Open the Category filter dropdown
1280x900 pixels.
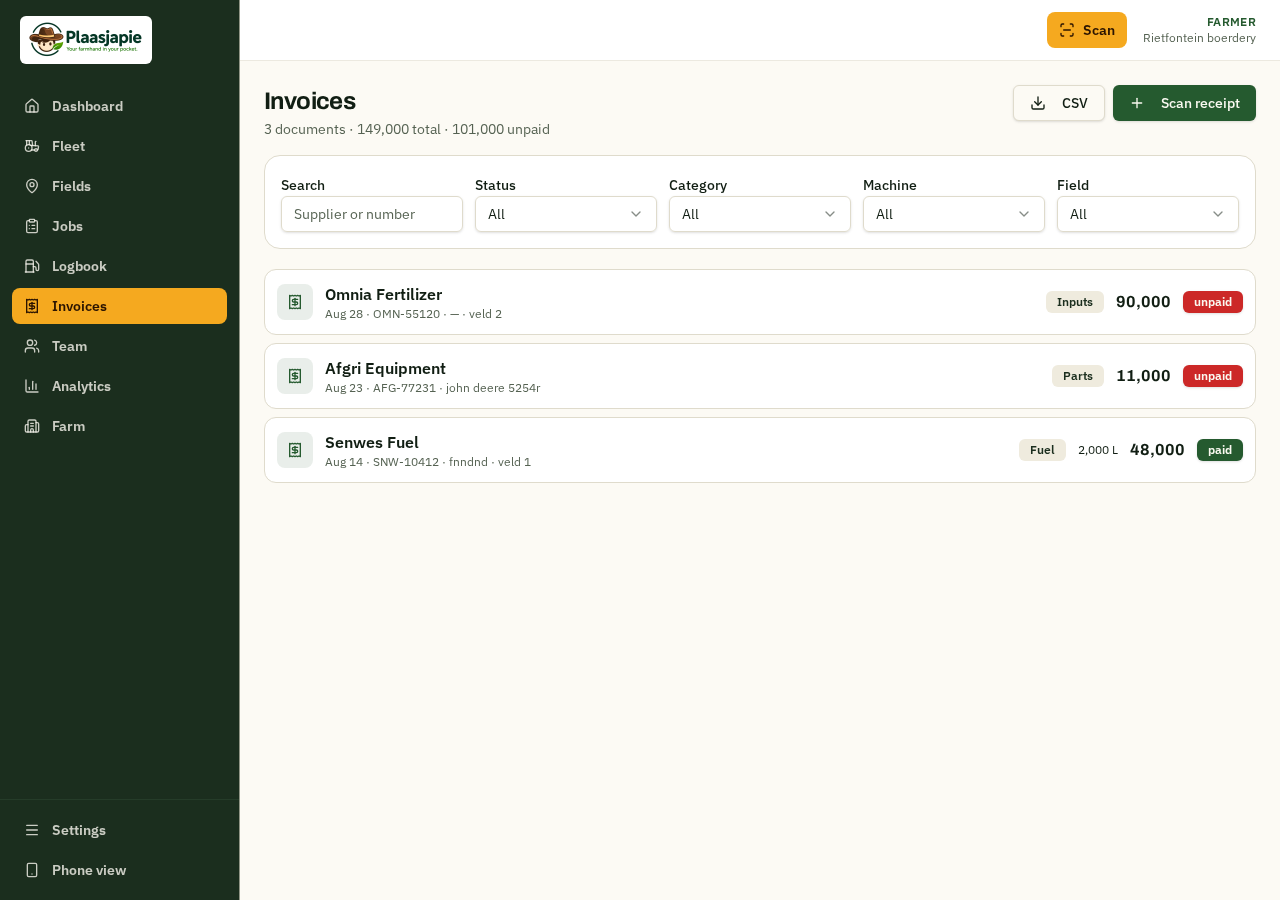(760, 214)
